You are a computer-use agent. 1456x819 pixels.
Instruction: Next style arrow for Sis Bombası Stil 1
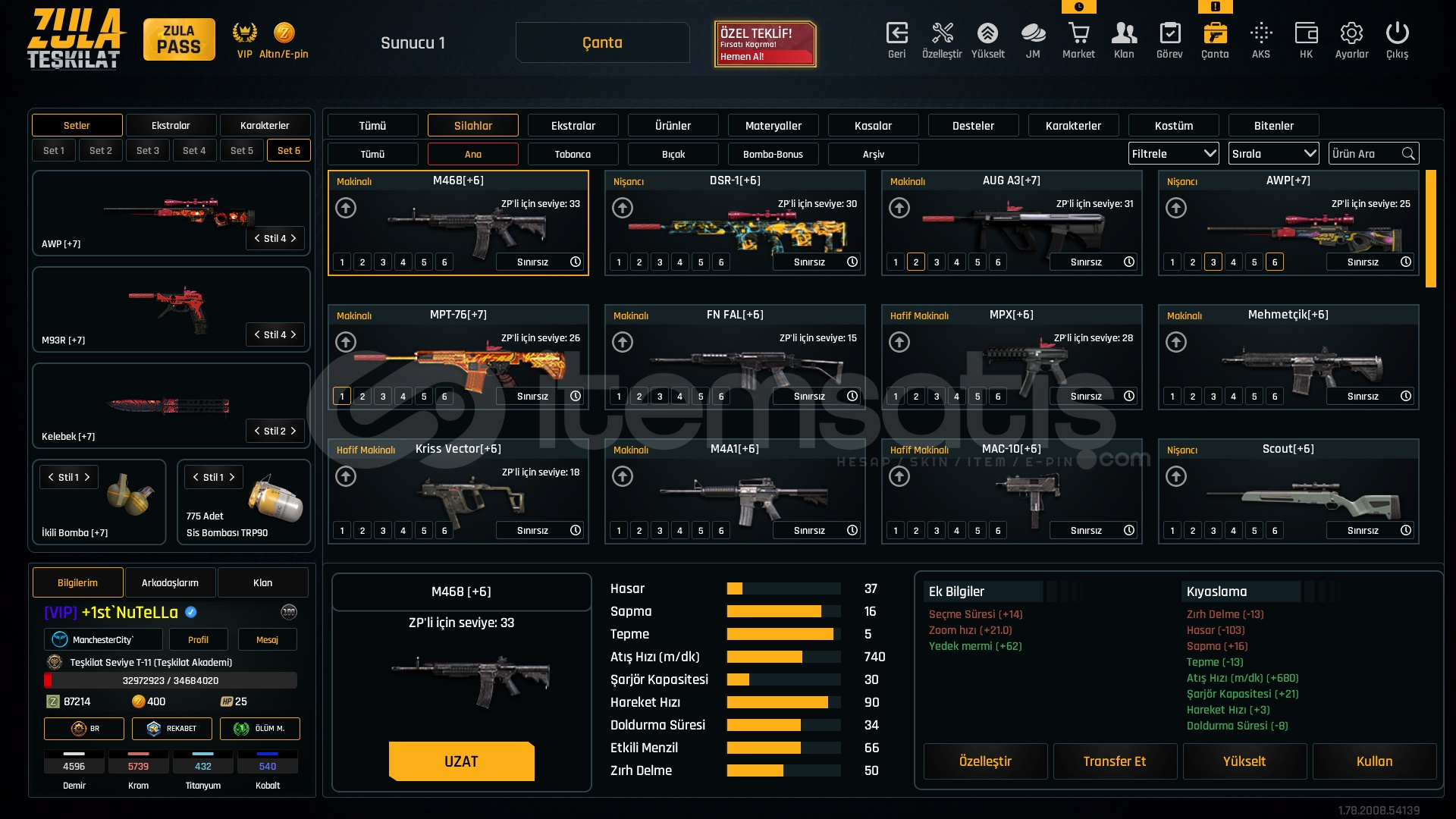pos(232,477)
